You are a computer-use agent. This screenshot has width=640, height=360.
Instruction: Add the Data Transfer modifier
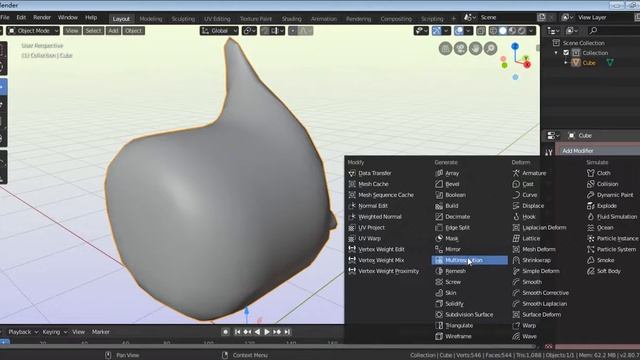pyautogui.click(x=370, y=173)
